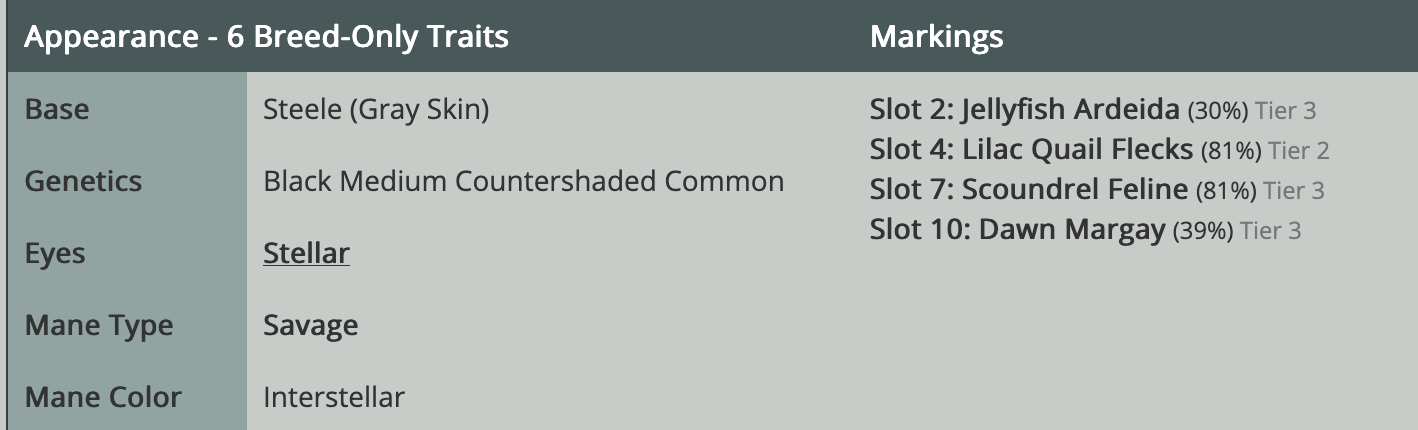Select the Slot 10 Dawn Margay marking

click(1085, 230)
